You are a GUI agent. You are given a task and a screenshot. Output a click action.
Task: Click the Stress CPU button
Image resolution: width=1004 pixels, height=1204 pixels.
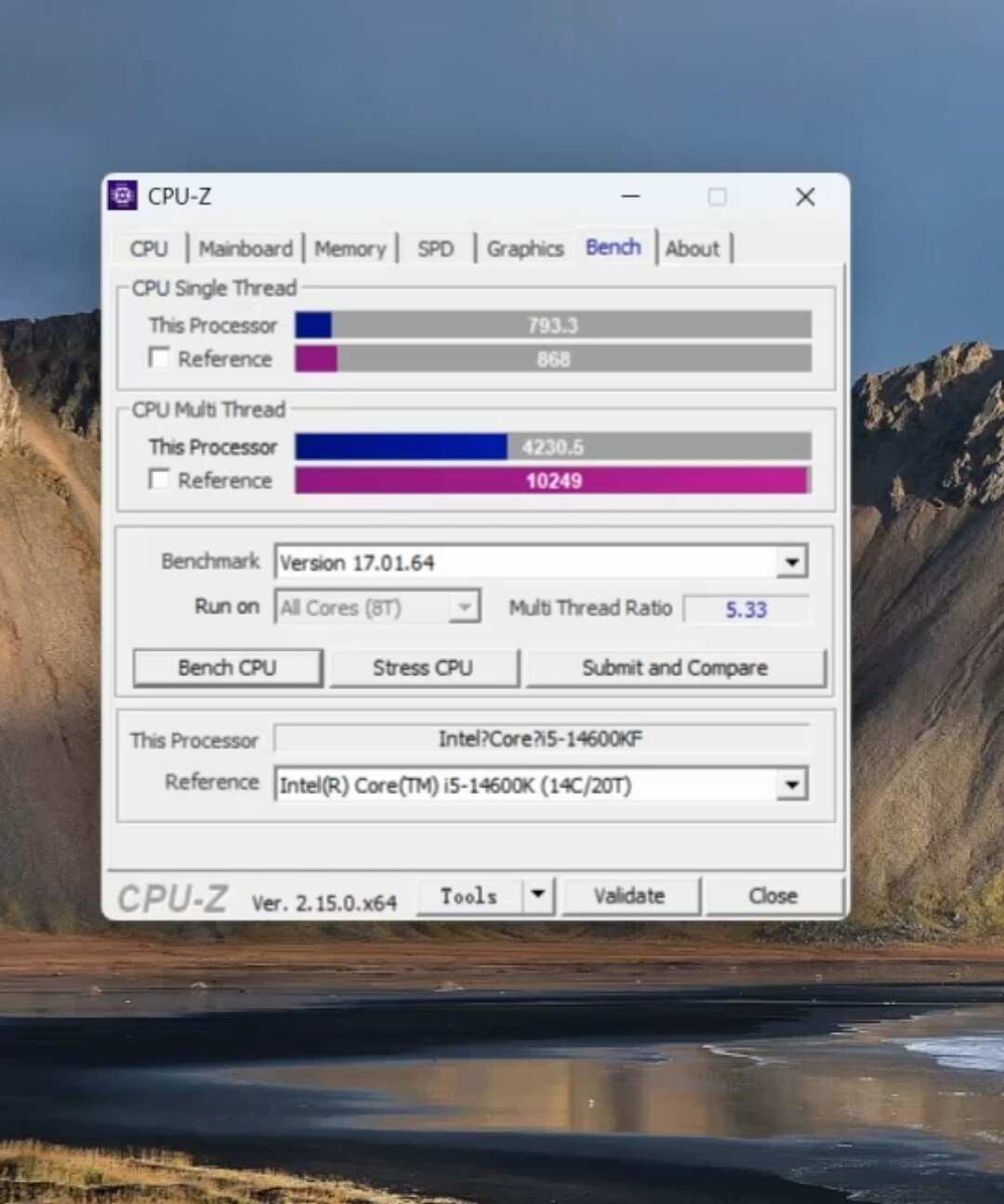pyautogui.click(x=423, y=668)
